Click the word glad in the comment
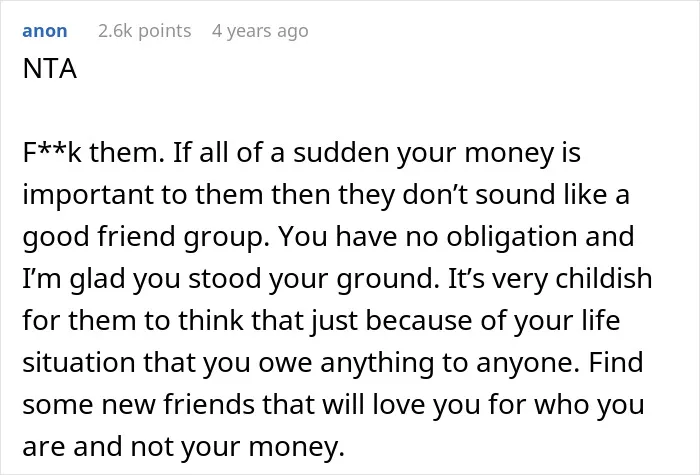The width and height of the screenshot is (700, 475). pos(97,279)
